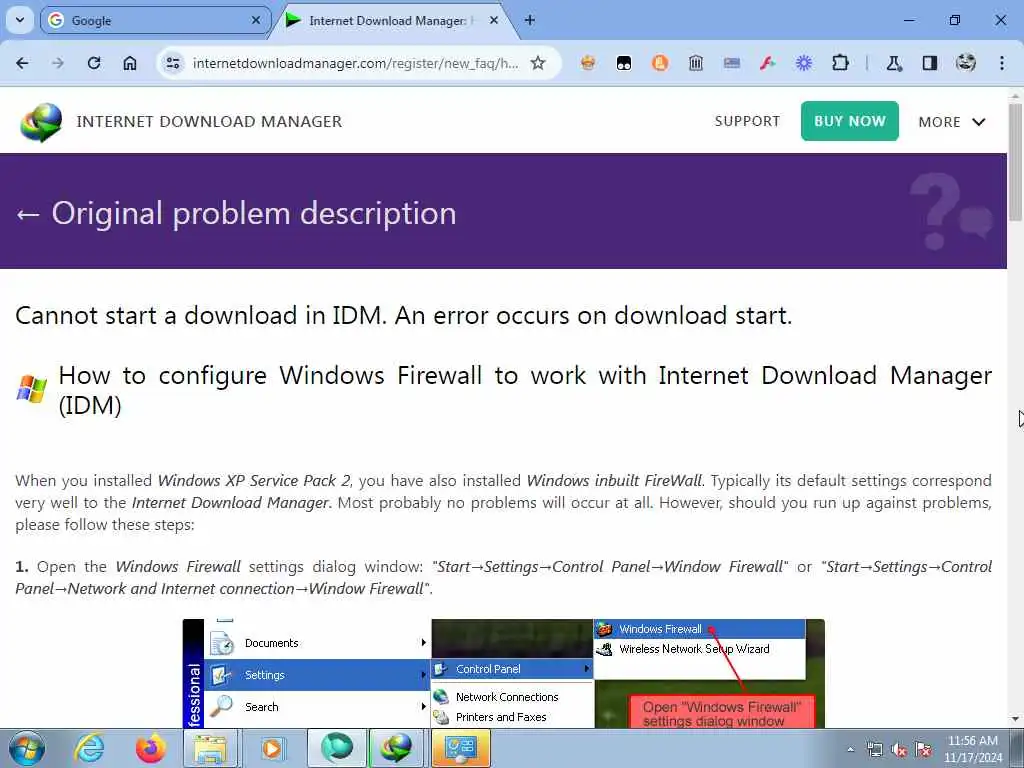Click the first cookie-like extension icon
This screenshot has width=1024, height=768.
[588, 63]
